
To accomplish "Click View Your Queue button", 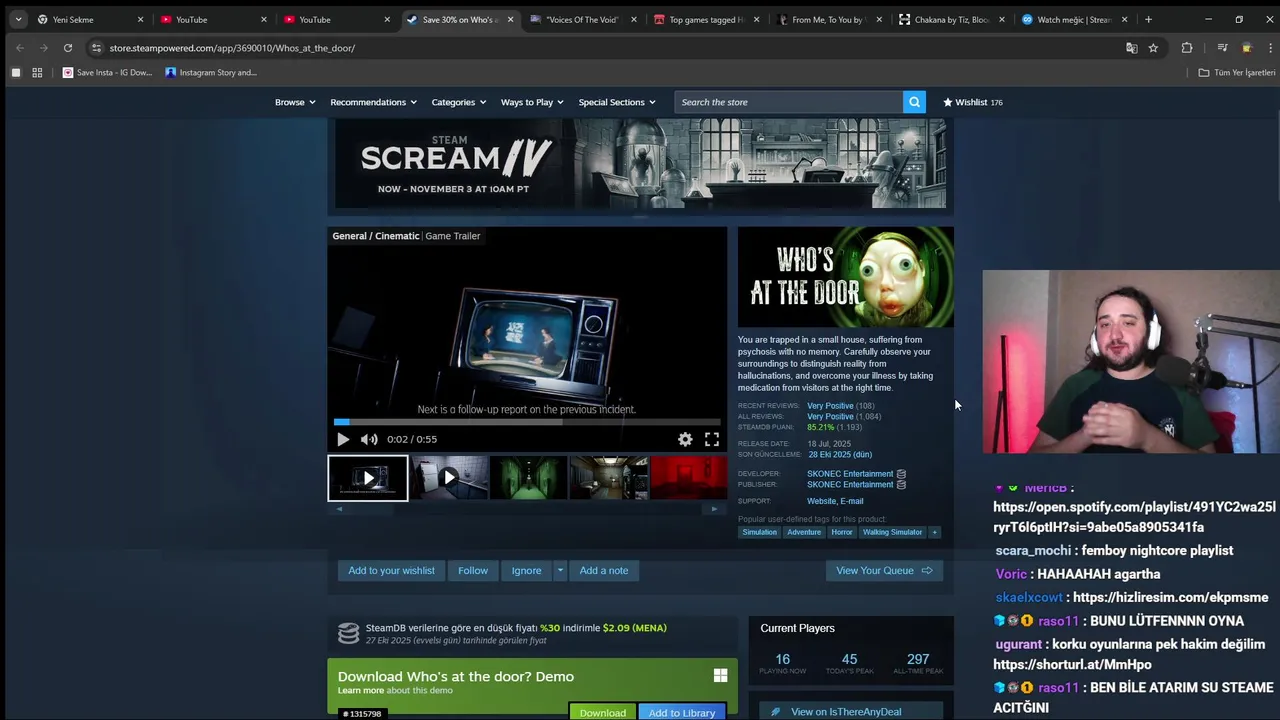I will coord(884,570).
